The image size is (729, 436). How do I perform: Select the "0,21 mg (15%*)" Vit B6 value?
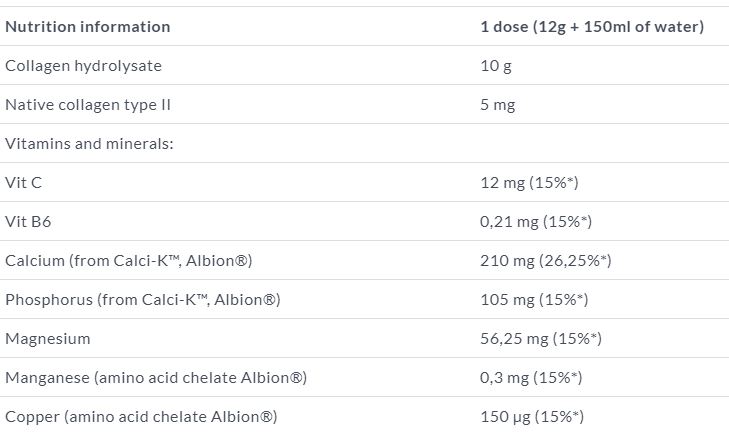pos(536,222)
